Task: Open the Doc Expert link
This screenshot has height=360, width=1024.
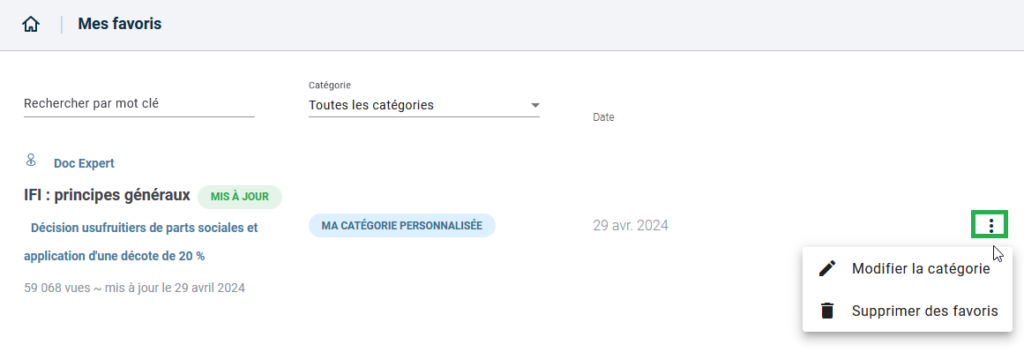Action: [84, 163]
